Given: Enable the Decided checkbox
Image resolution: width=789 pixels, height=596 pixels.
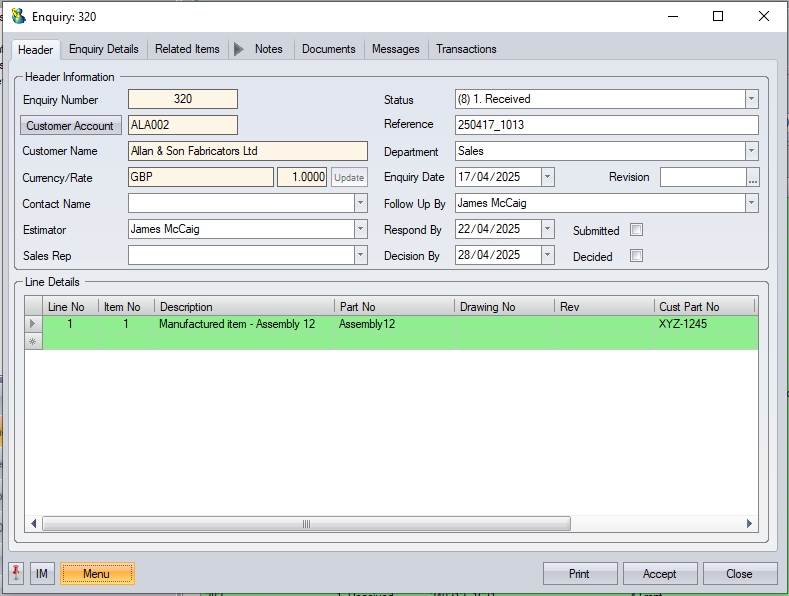Looking at the screenshot, I should pyautogui.click(x=636, y=256).
